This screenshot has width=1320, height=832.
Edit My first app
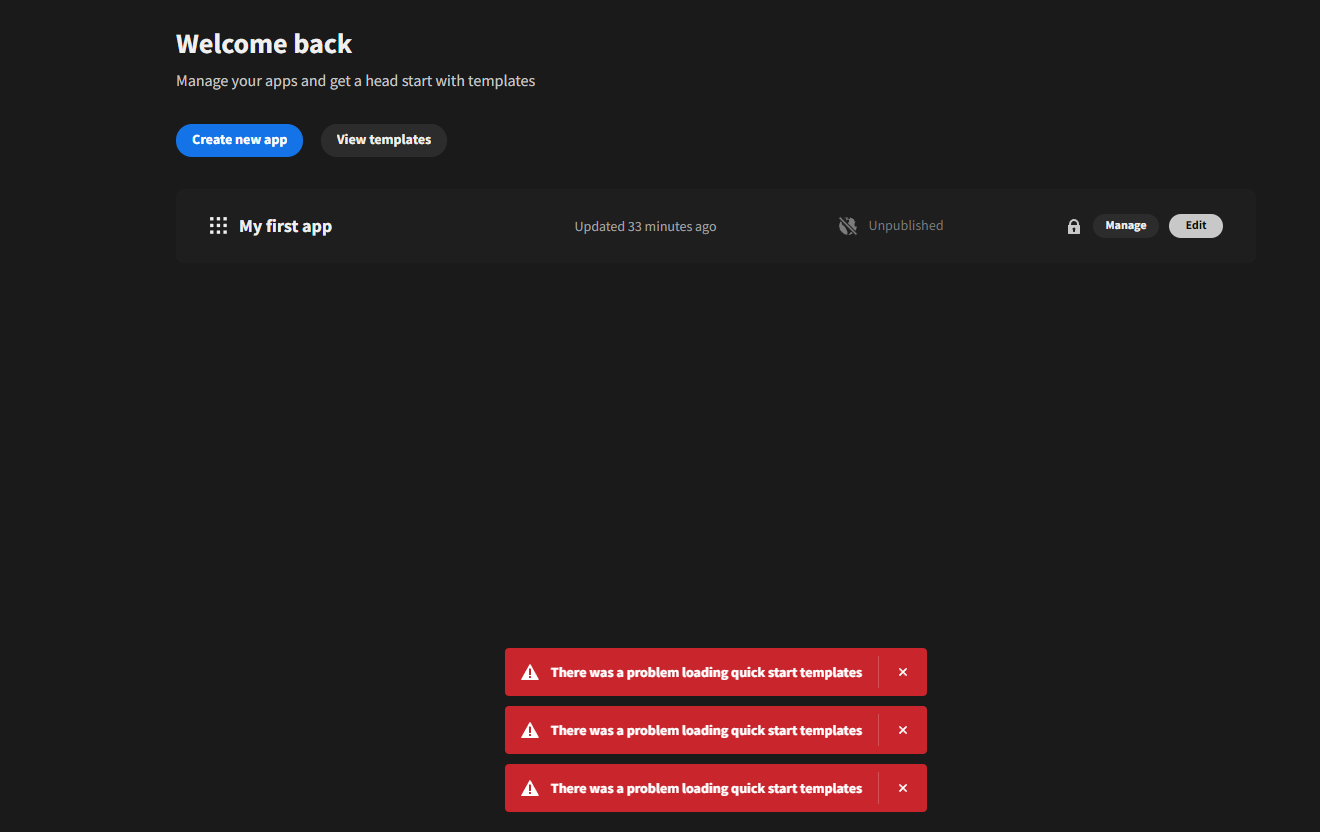[1196, 226]
